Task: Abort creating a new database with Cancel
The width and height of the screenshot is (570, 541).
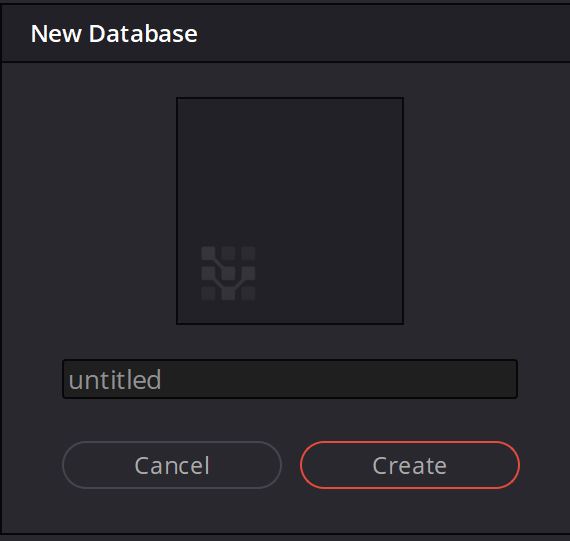Action: coord(172,465)
